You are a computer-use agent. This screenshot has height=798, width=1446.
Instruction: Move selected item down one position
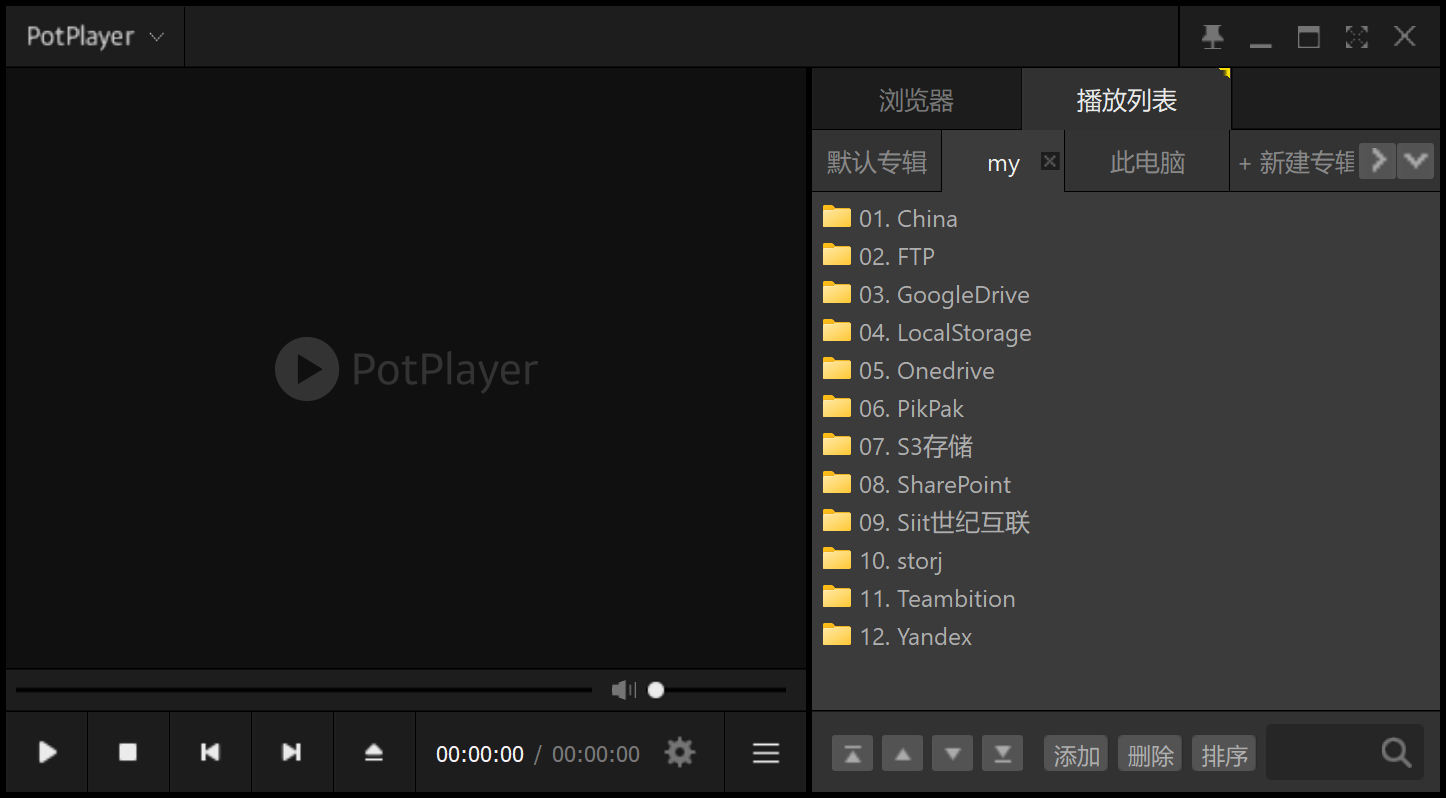(952, 753)
